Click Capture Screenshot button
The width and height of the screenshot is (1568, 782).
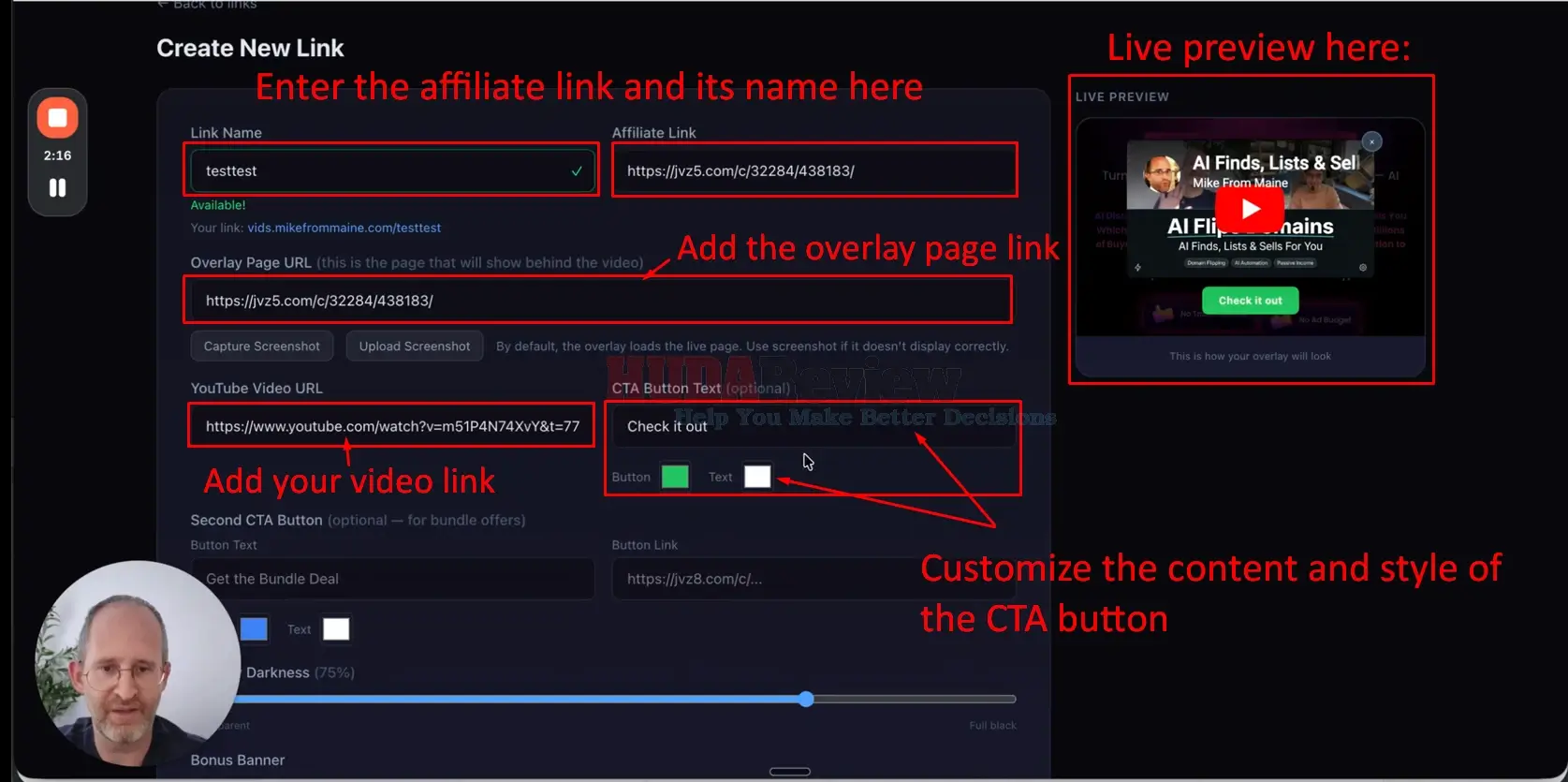(262, 346)
